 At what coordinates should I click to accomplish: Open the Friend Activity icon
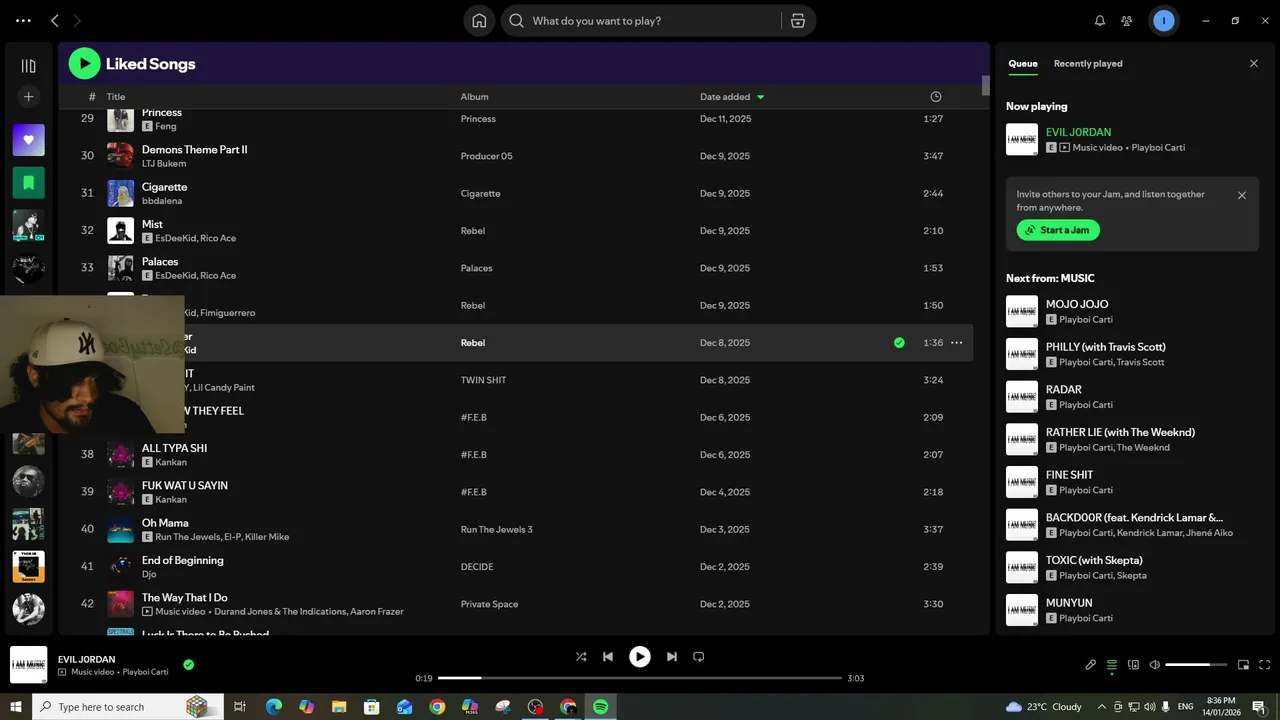tap(1127, 21)
